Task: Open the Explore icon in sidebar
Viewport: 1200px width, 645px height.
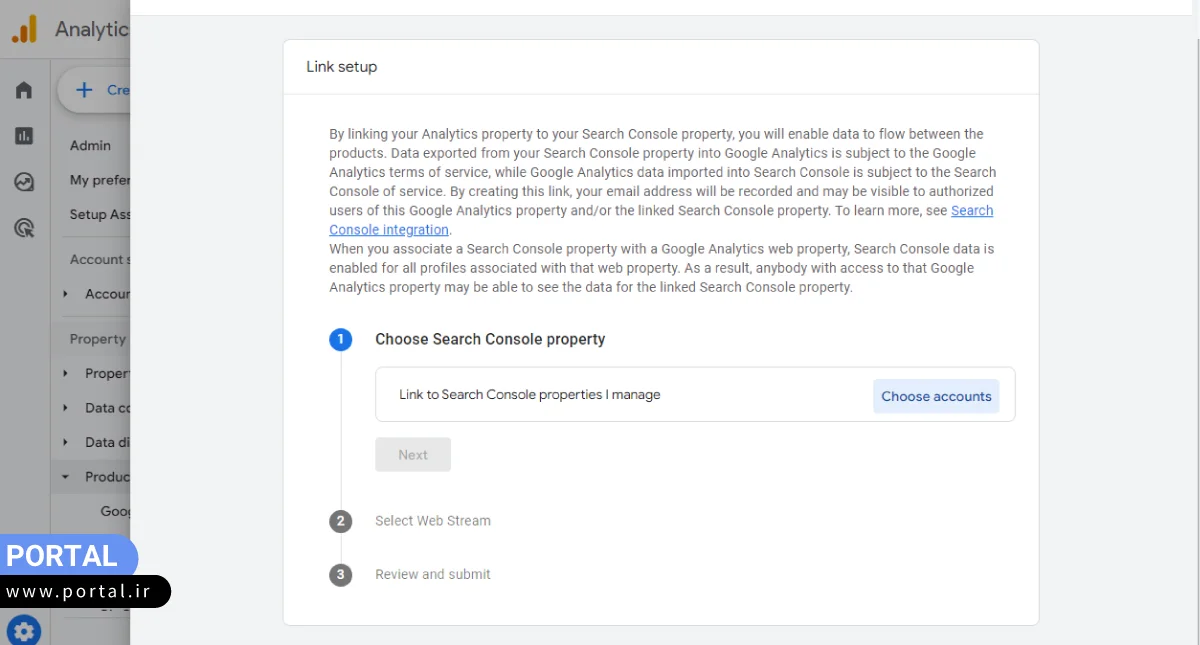Action: coord(24,182)
